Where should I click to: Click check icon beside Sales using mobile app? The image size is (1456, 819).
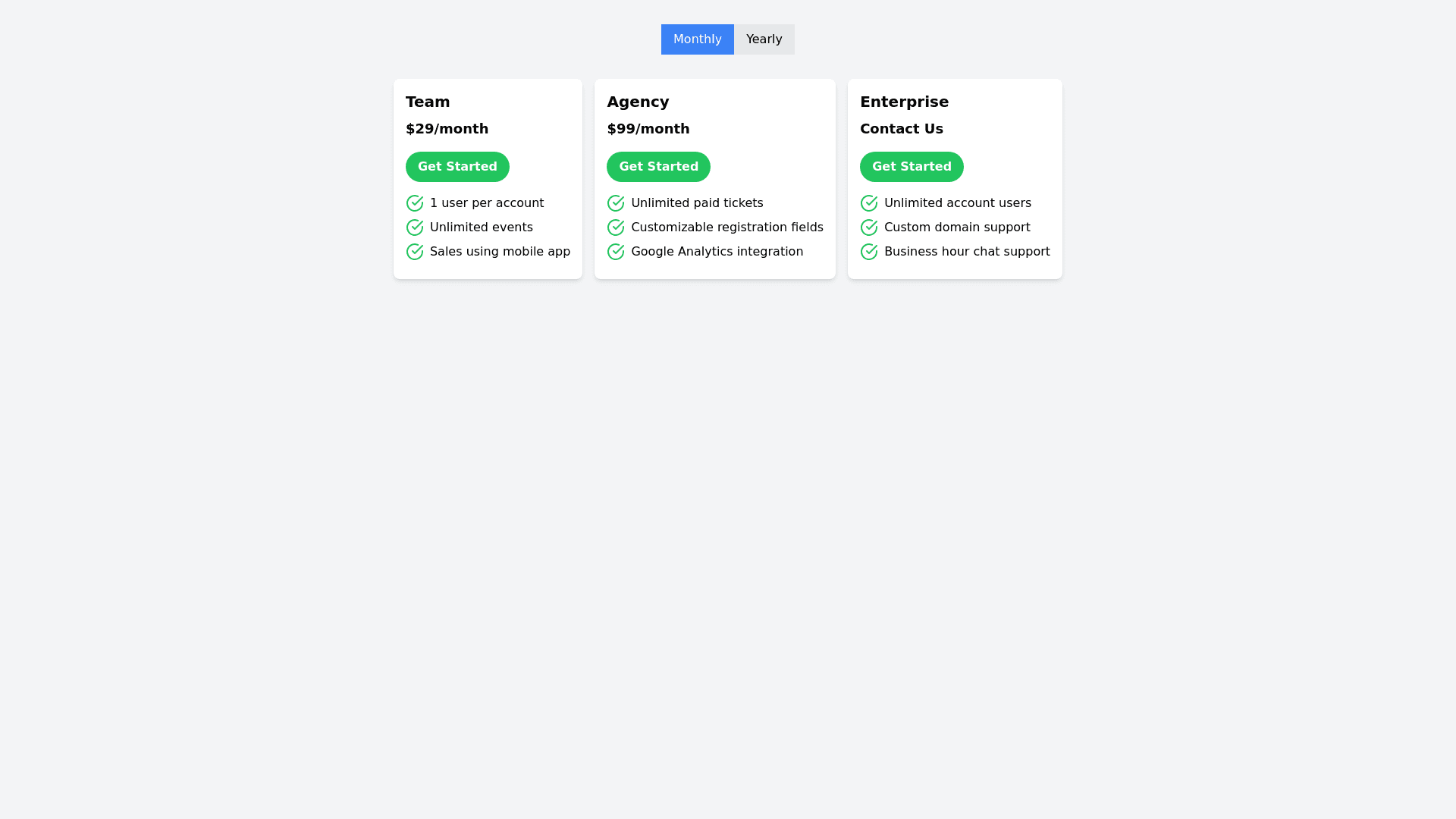[415, 252]
